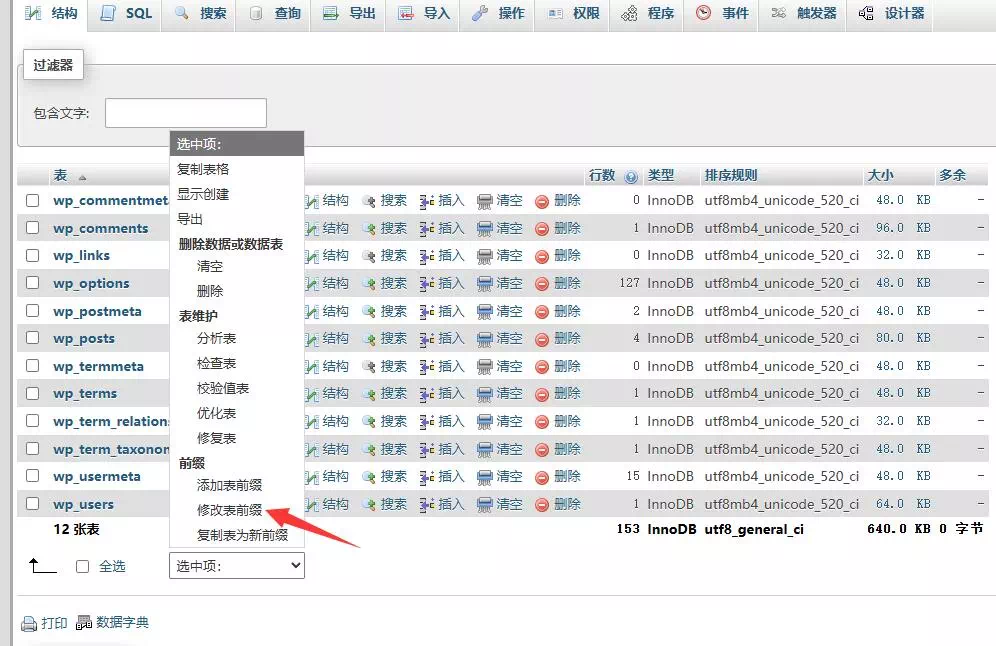Click the 事件 clock icon

703,13
